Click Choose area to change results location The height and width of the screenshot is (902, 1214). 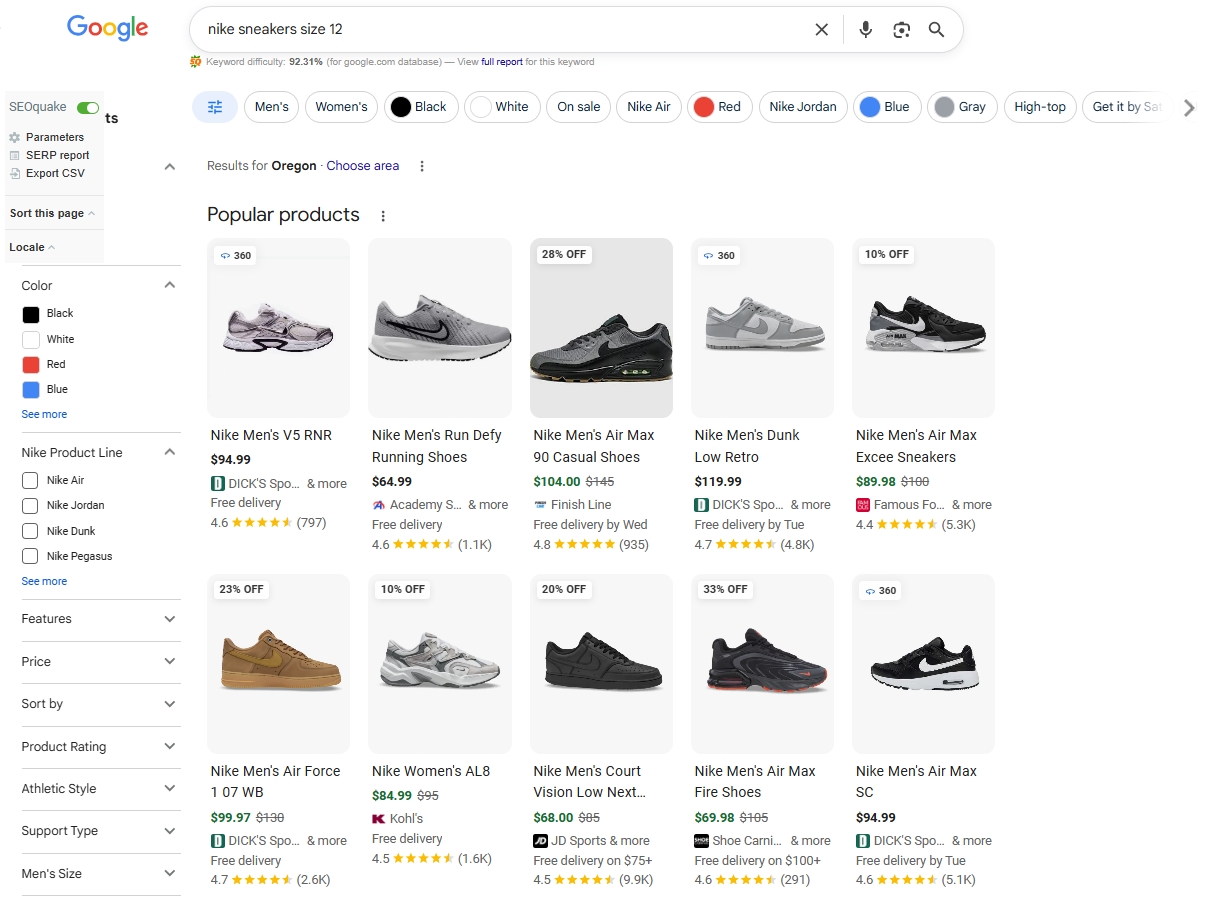point(362,165)
